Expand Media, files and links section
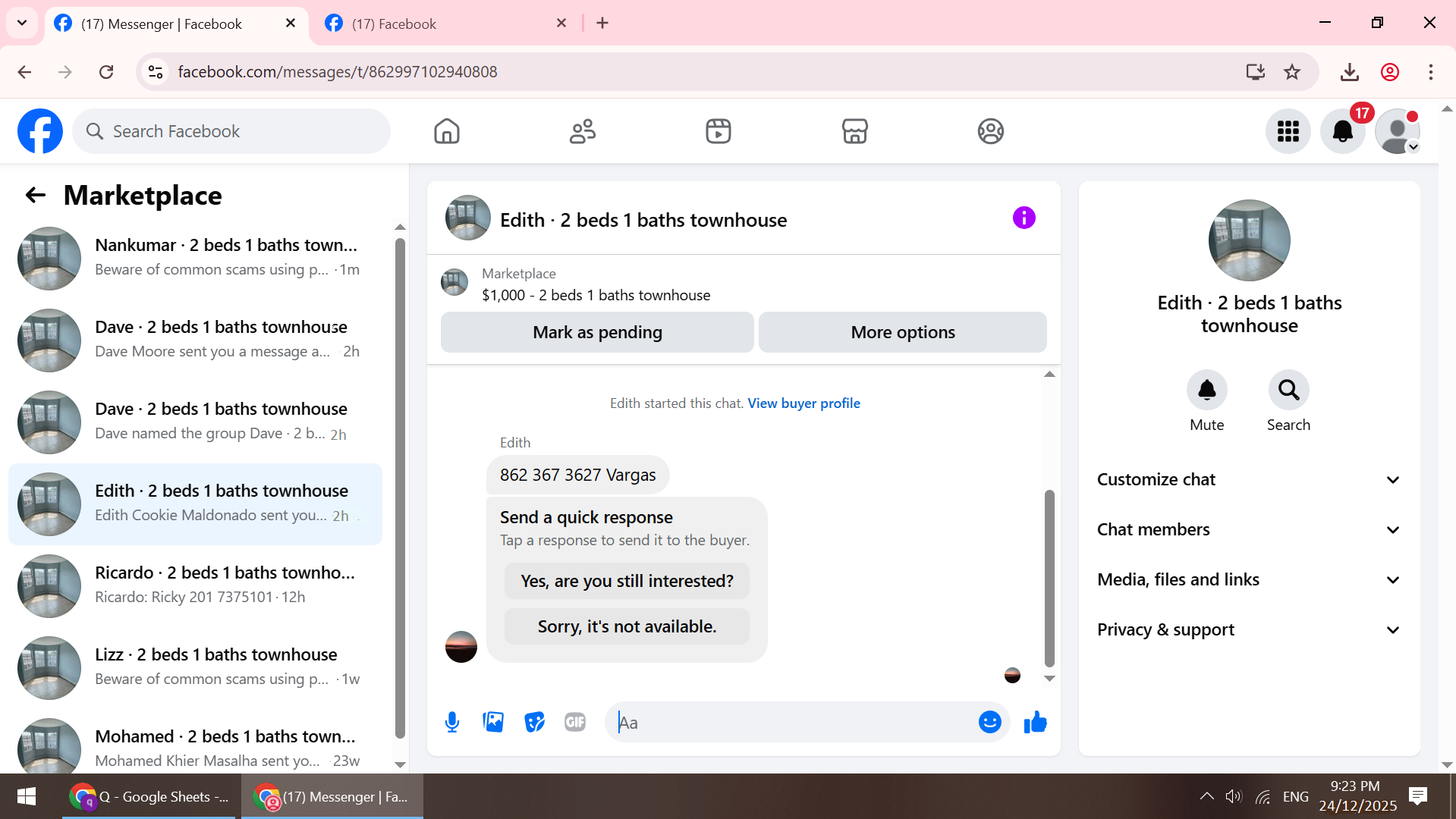Screen dimensions: 1456x819 pyautogui.click(x=1249, y=580)
